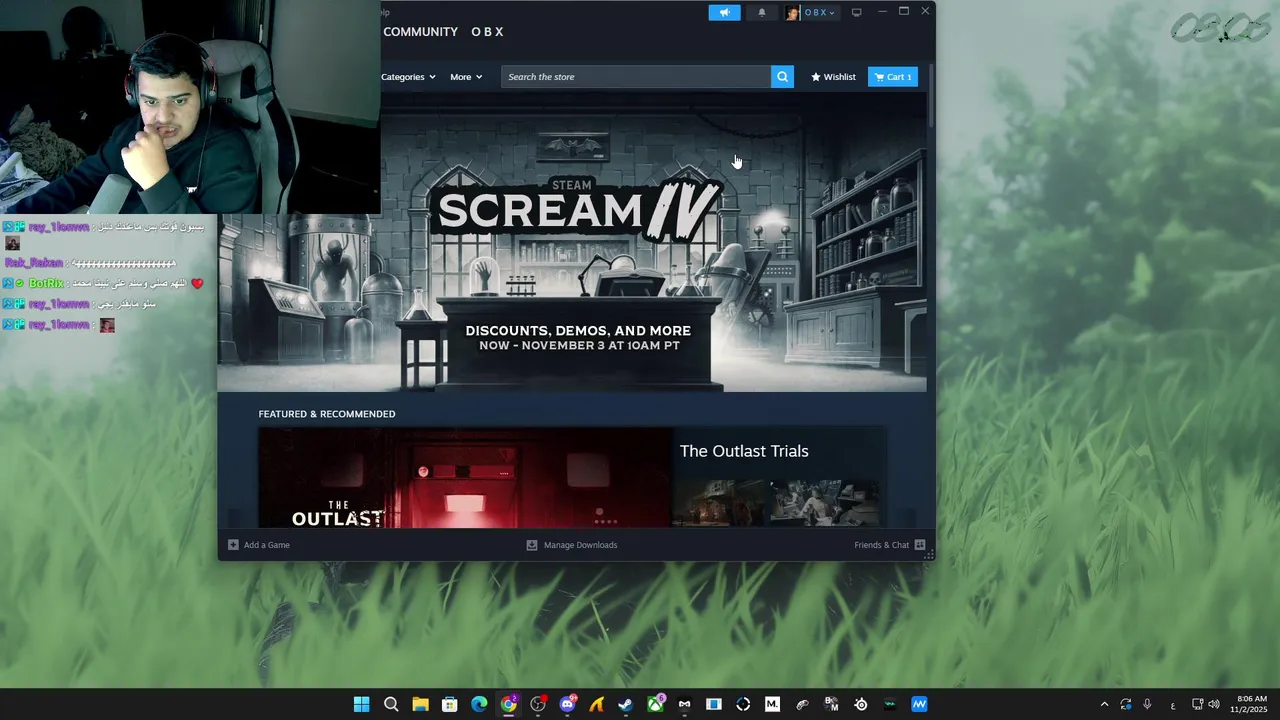
Task: Open File Explorer from the taskbar
Action: [420, 704]
